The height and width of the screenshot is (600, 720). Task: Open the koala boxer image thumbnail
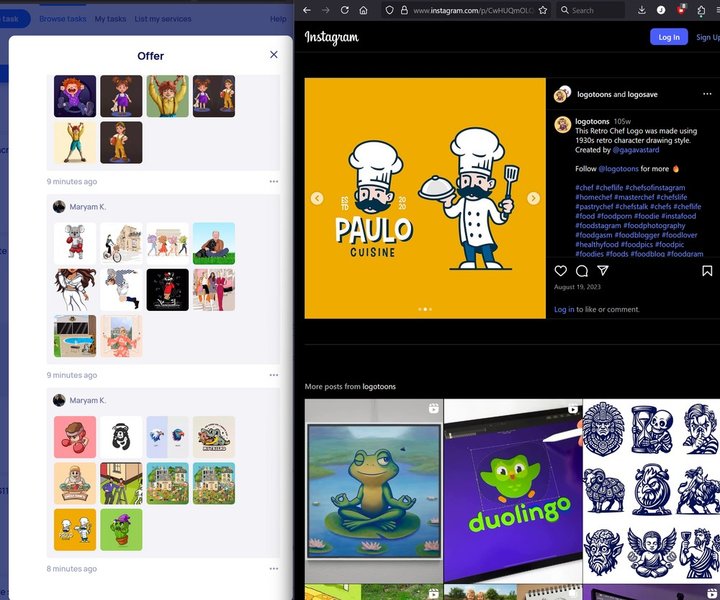point(75,243)
